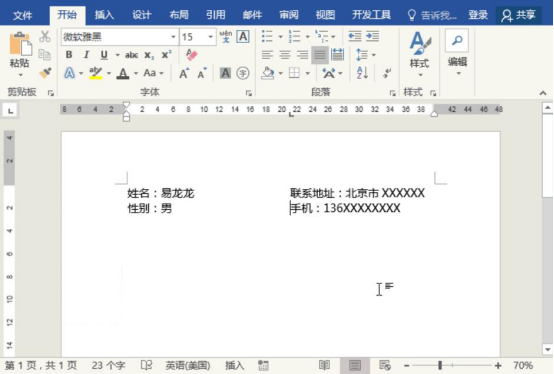Click the 70% zoom level
The height and width of the screenshot is (374, 554).
[x=523, y=365]
